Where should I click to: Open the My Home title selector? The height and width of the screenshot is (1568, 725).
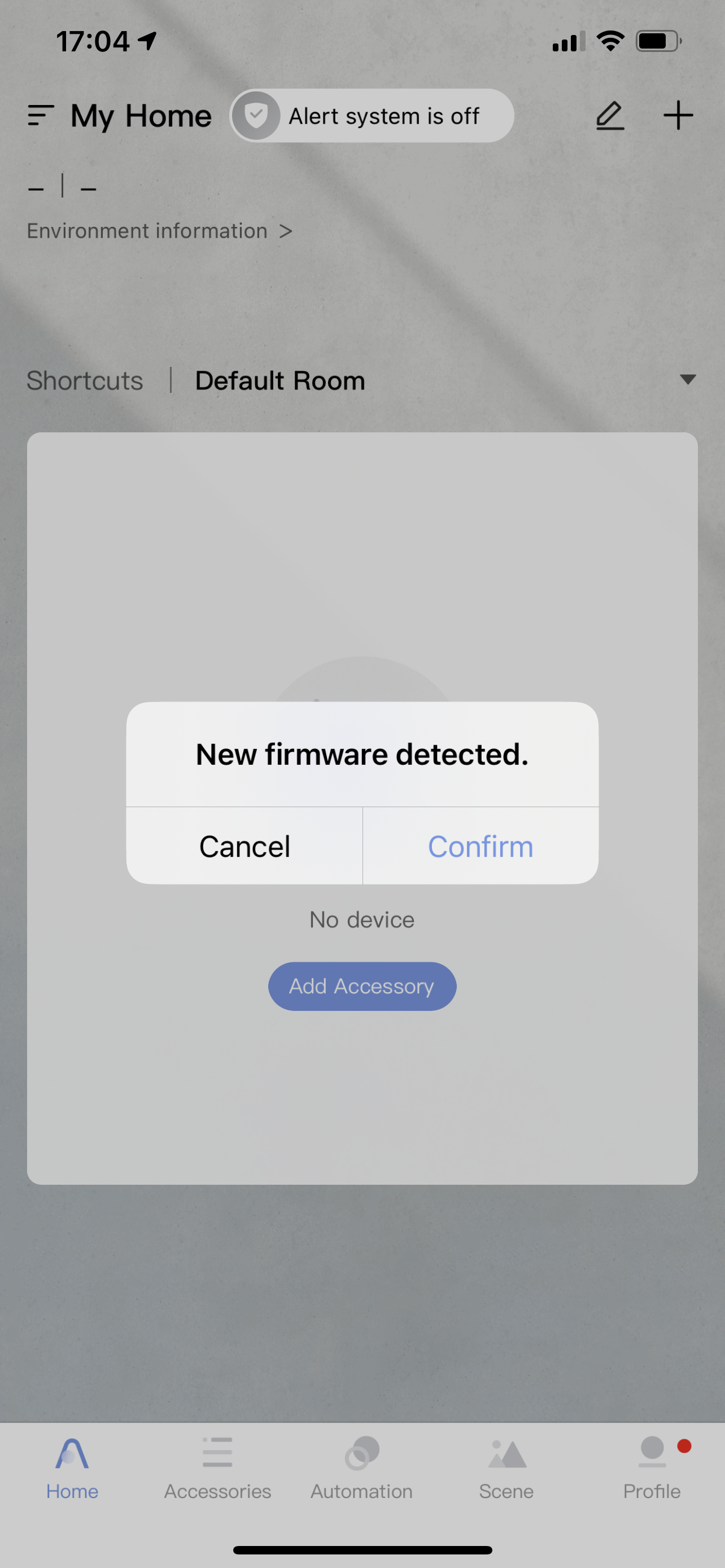pyautogui.click(x=141, y=116)
